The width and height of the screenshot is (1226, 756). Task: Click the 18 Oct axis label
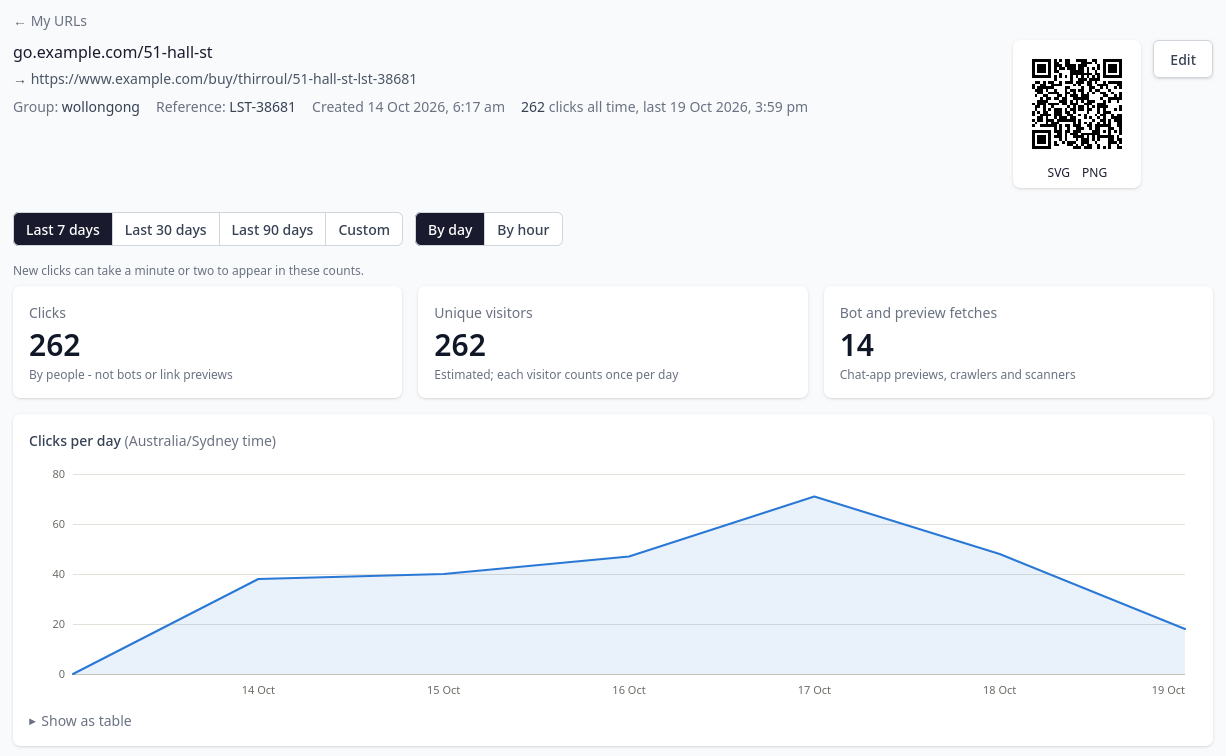click(x=999, y=690)
